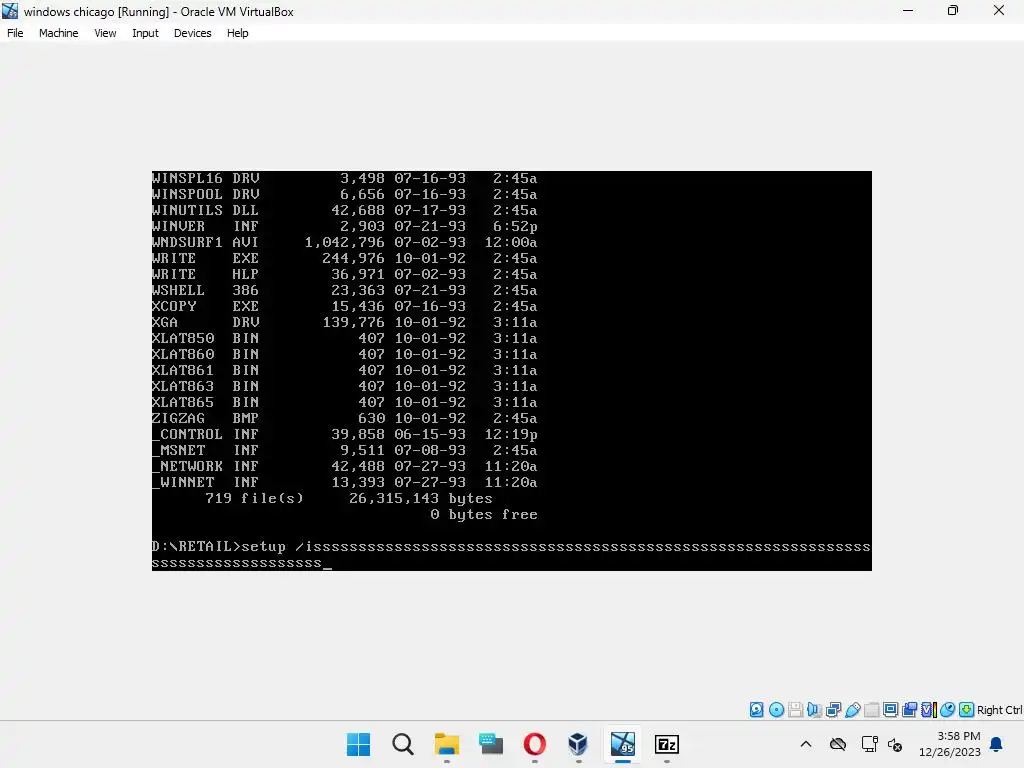Click the recording status icon
1024x768 pixels.
[909, 710]
